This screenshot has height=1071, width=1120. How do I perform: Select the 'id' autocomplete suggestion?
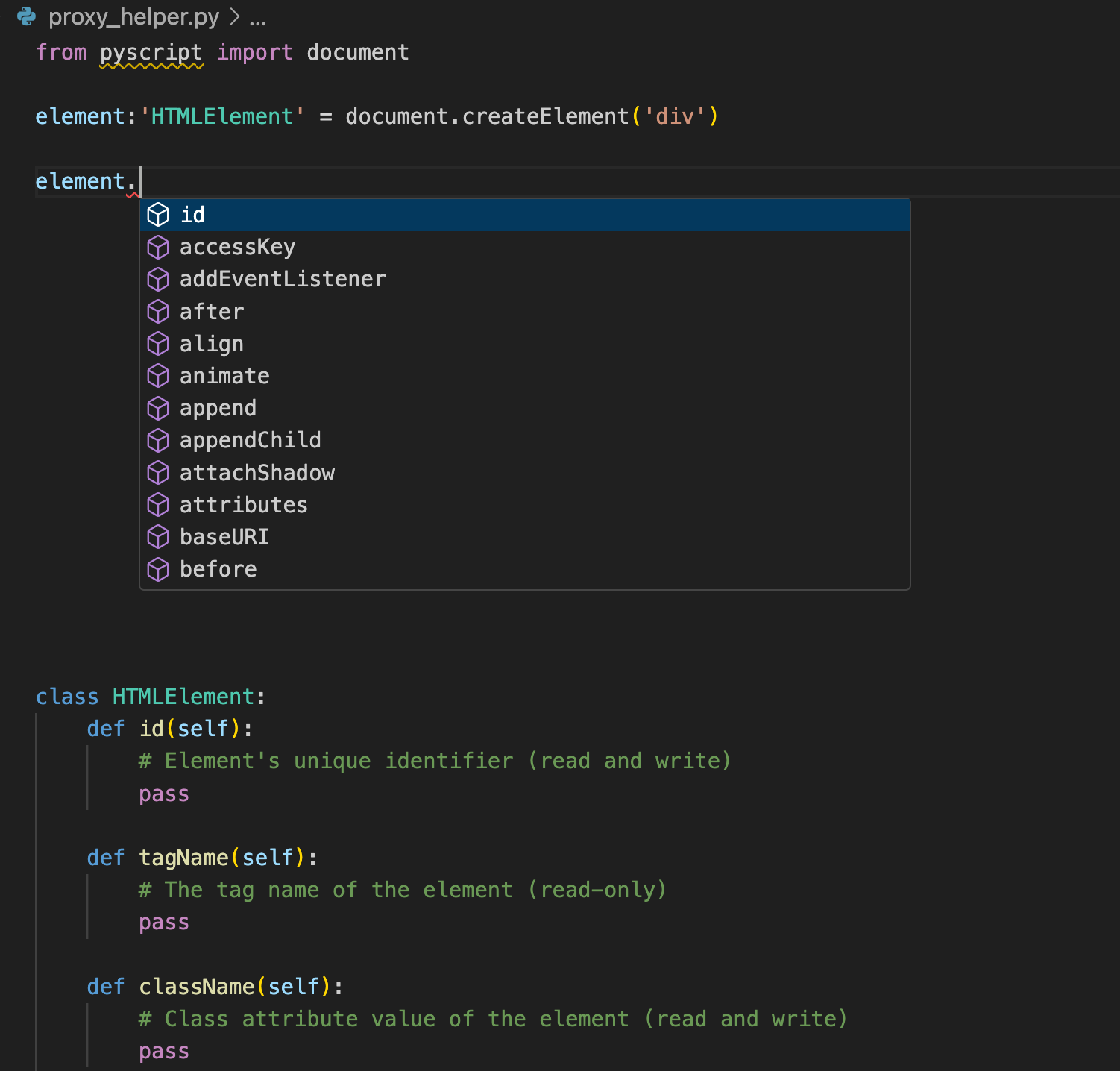(192, 215)
